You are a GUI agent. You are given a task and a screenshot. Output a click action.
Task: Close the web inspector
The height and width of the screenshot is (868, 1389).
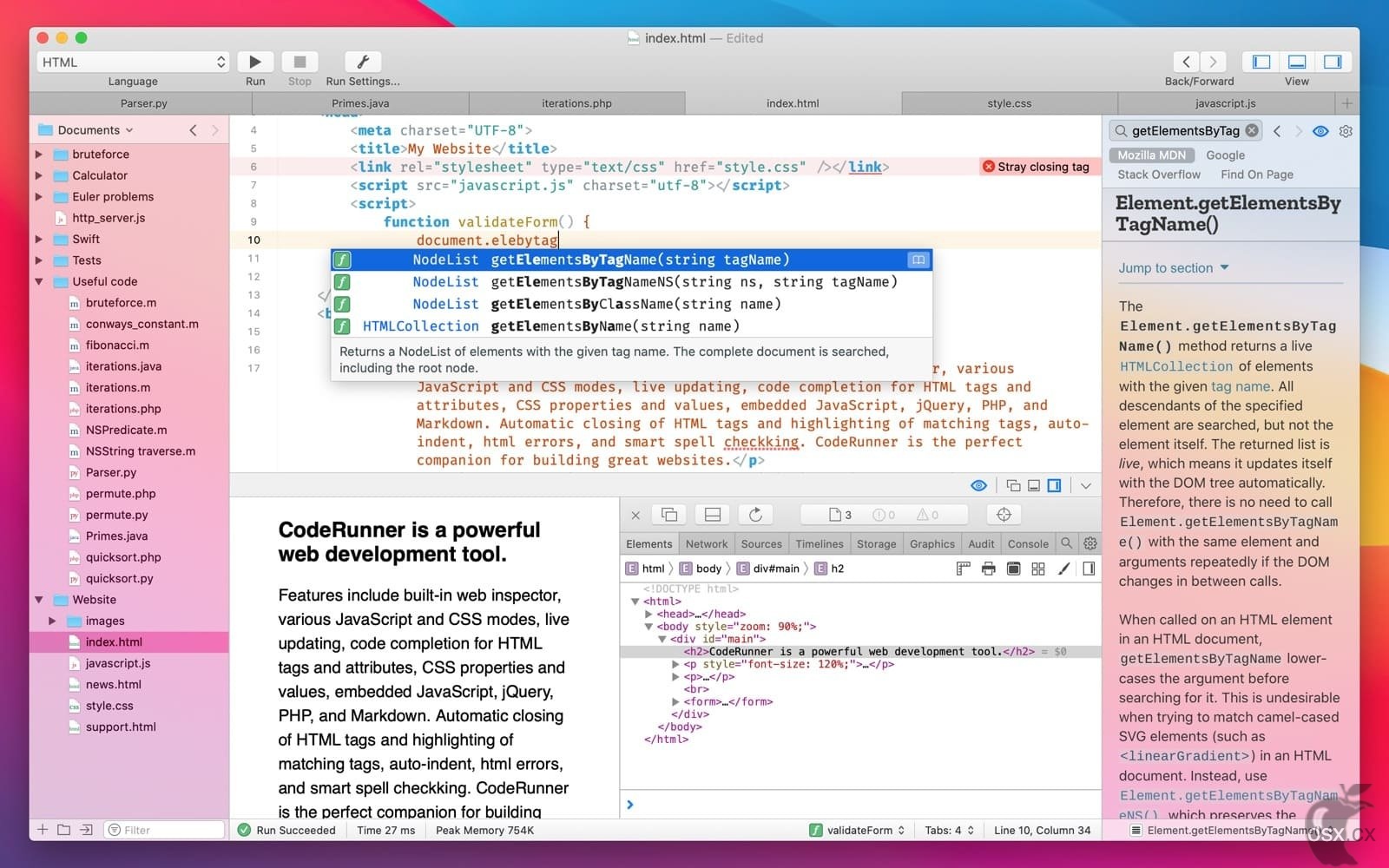(x=635, y=515)
